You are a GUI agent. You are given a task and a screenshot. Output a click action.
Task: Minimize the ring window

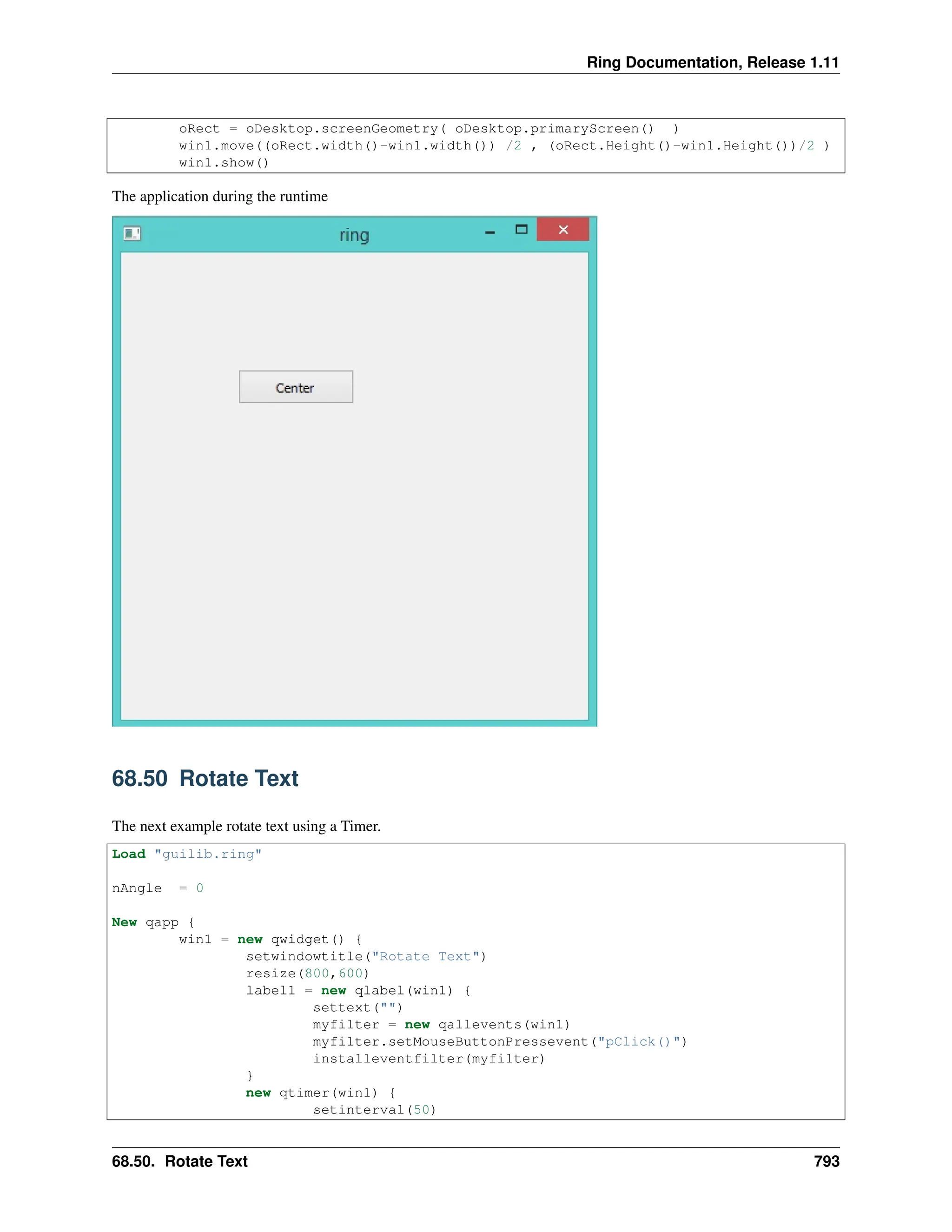(489, 232)
